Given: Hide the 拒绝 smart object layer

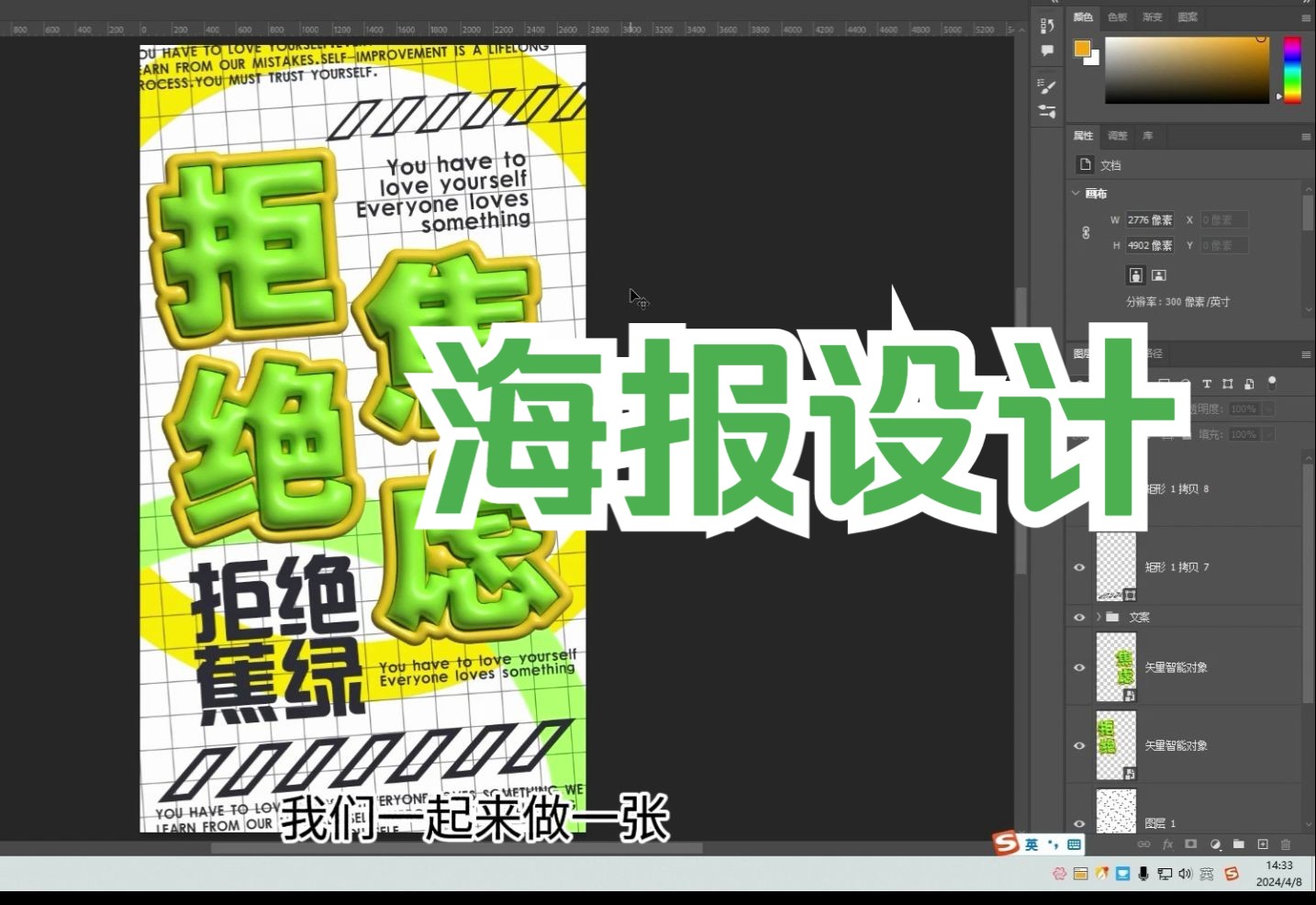Looking at the screenshot, I should (x=1079, y=745).
